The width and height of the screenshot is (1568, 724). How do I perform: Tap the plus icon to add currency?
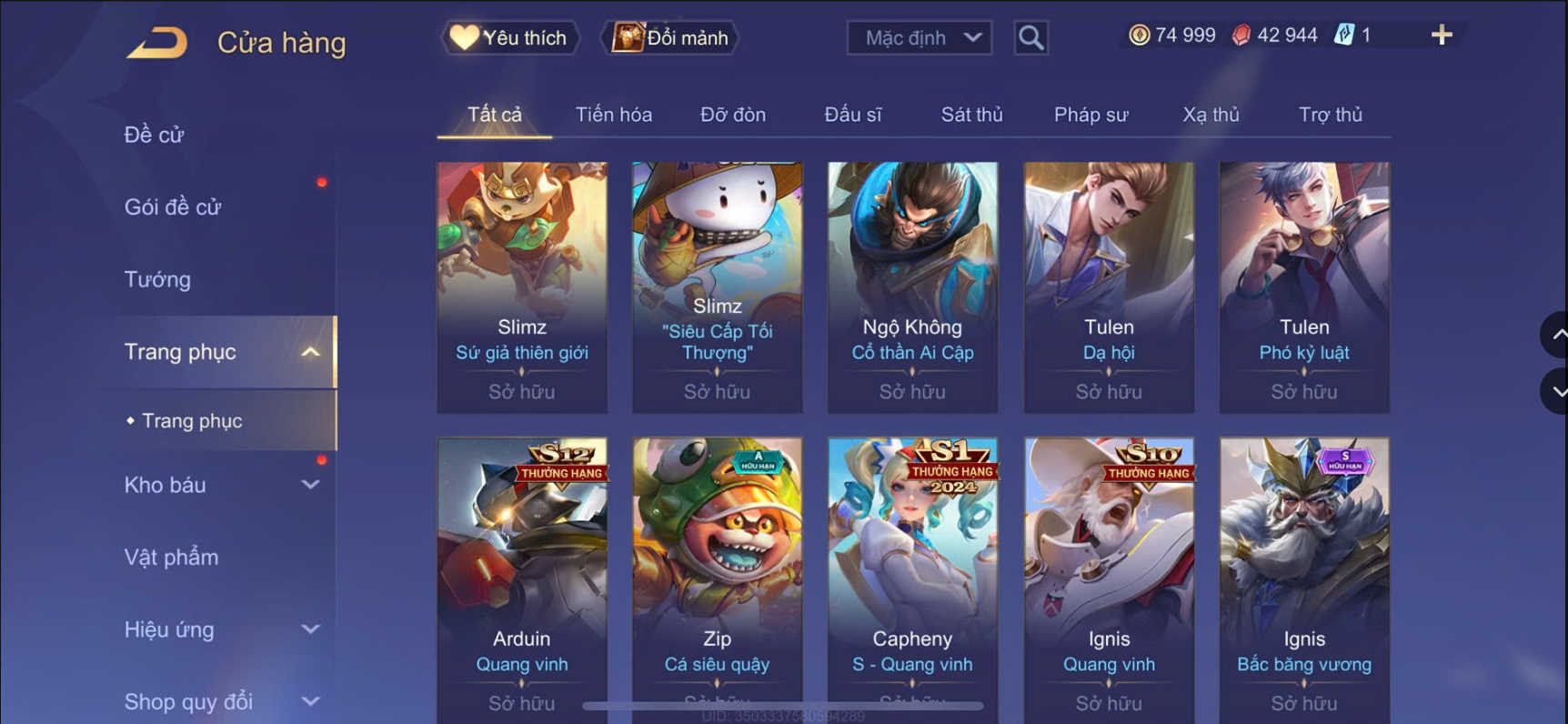[1442, 35]
